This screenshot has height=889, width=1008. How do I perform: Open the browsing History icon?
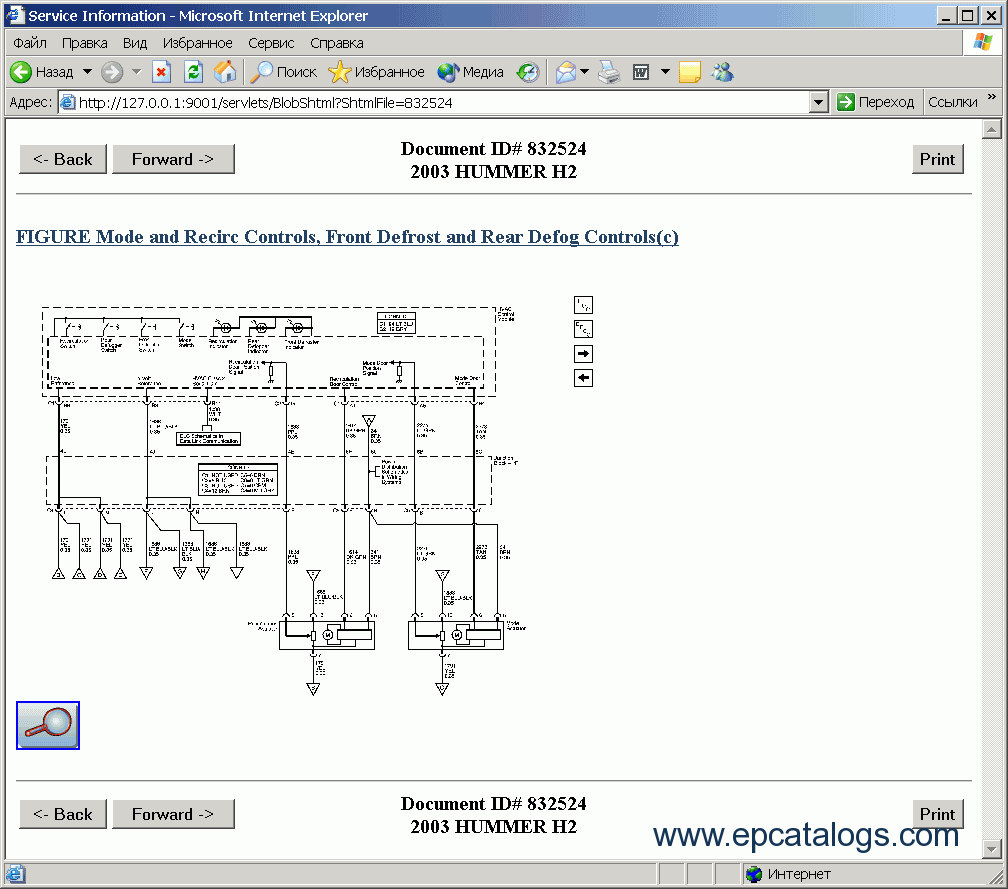point(528,72)
